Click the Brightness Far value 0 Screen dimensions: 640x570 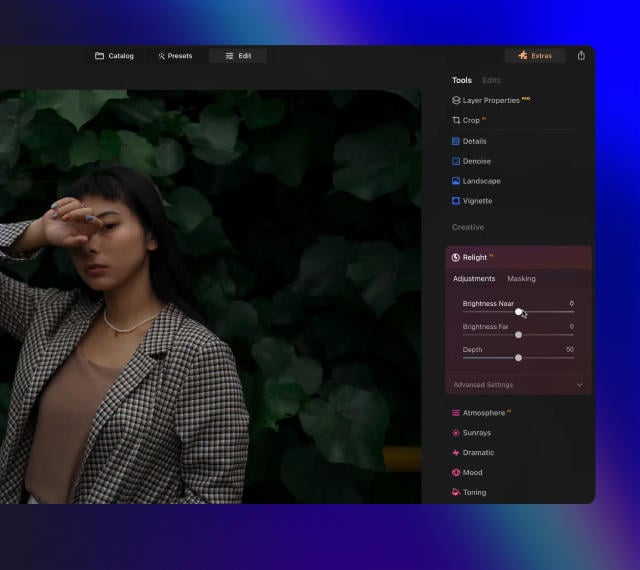[x=571, y=326]
